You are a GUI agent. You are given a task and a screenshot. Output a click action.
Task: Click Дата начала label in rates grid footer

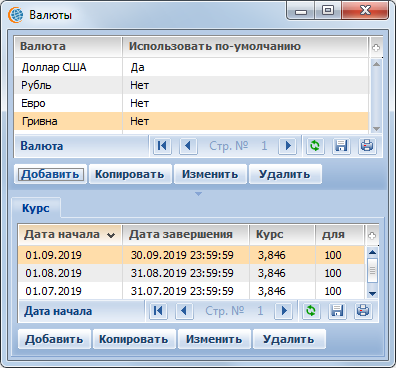coord(58,311)
